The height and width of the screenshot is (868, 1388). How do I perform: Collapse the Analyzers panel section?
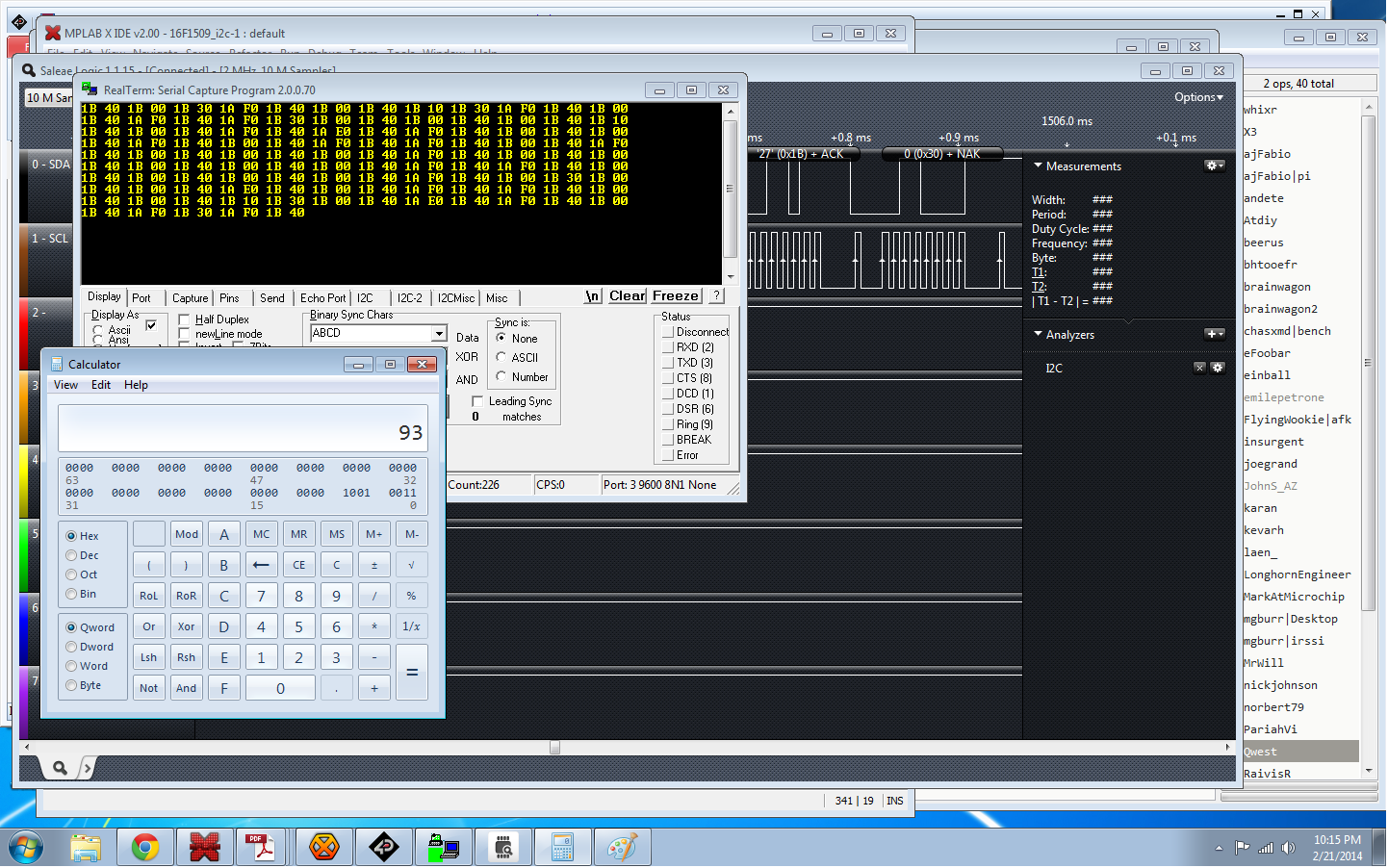point(1038,334)
